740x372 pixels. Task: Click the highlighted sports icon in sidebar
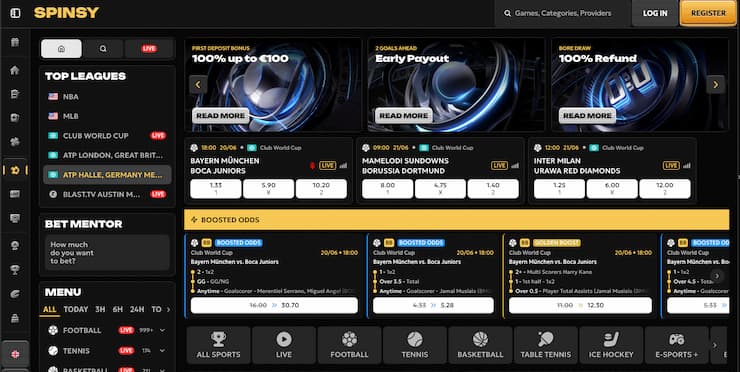click(15, 170)
